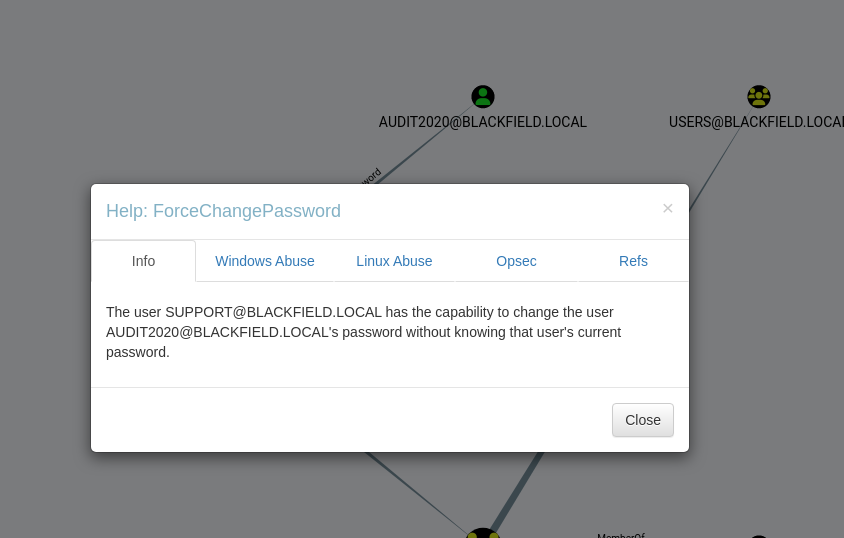
Task: Click the USERS@BLACKFIELD.LOCAL node label
Action: tap(756, 122)
